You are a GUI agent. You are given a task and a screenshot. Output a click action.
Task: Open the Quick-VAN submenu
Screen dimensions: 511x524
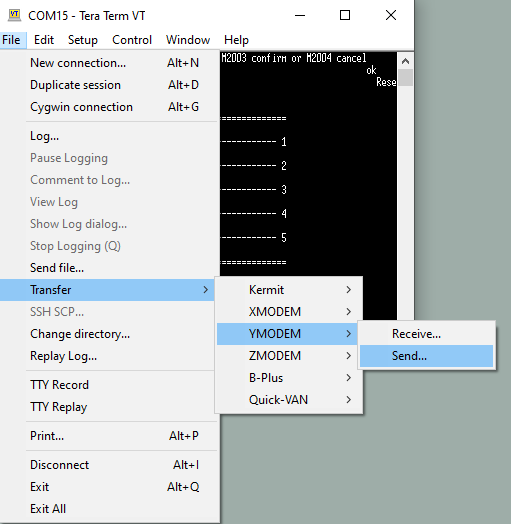click(289, 400)
